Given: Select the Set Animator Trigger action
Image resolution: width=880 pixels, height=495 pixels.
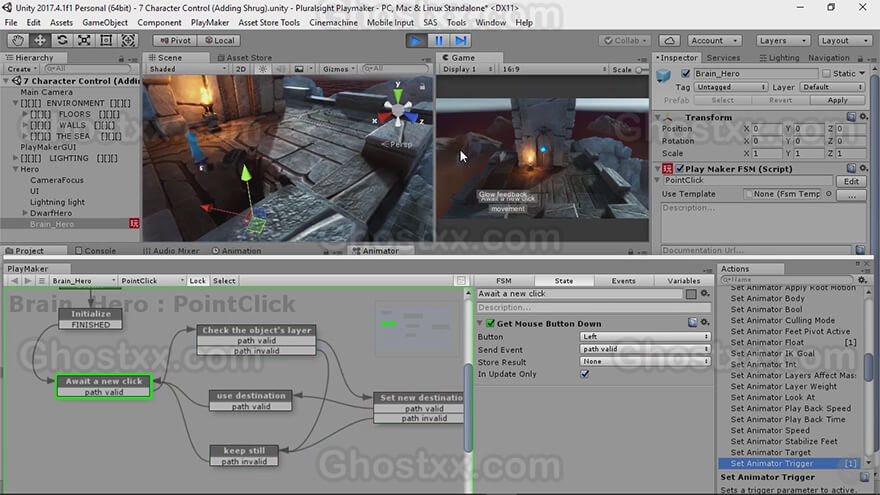Looking at the screenshot, I should pos(792,464).
